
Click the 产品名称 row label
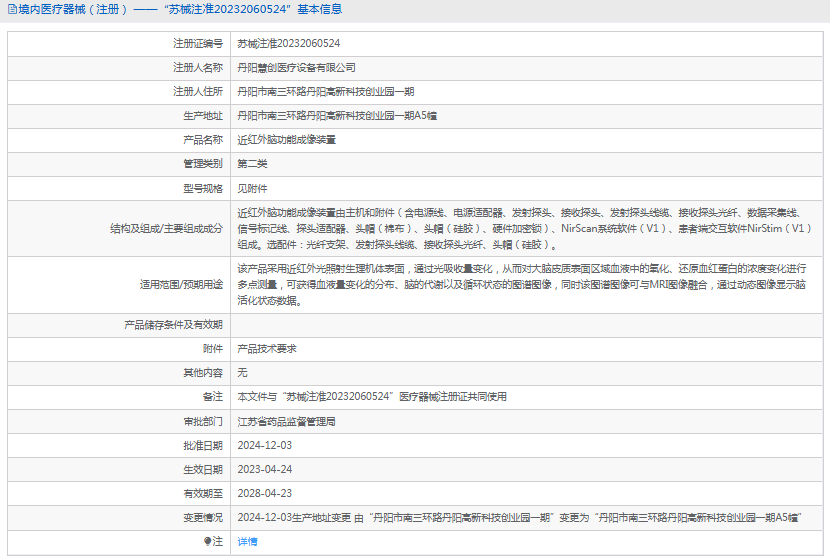coord(203,140)
